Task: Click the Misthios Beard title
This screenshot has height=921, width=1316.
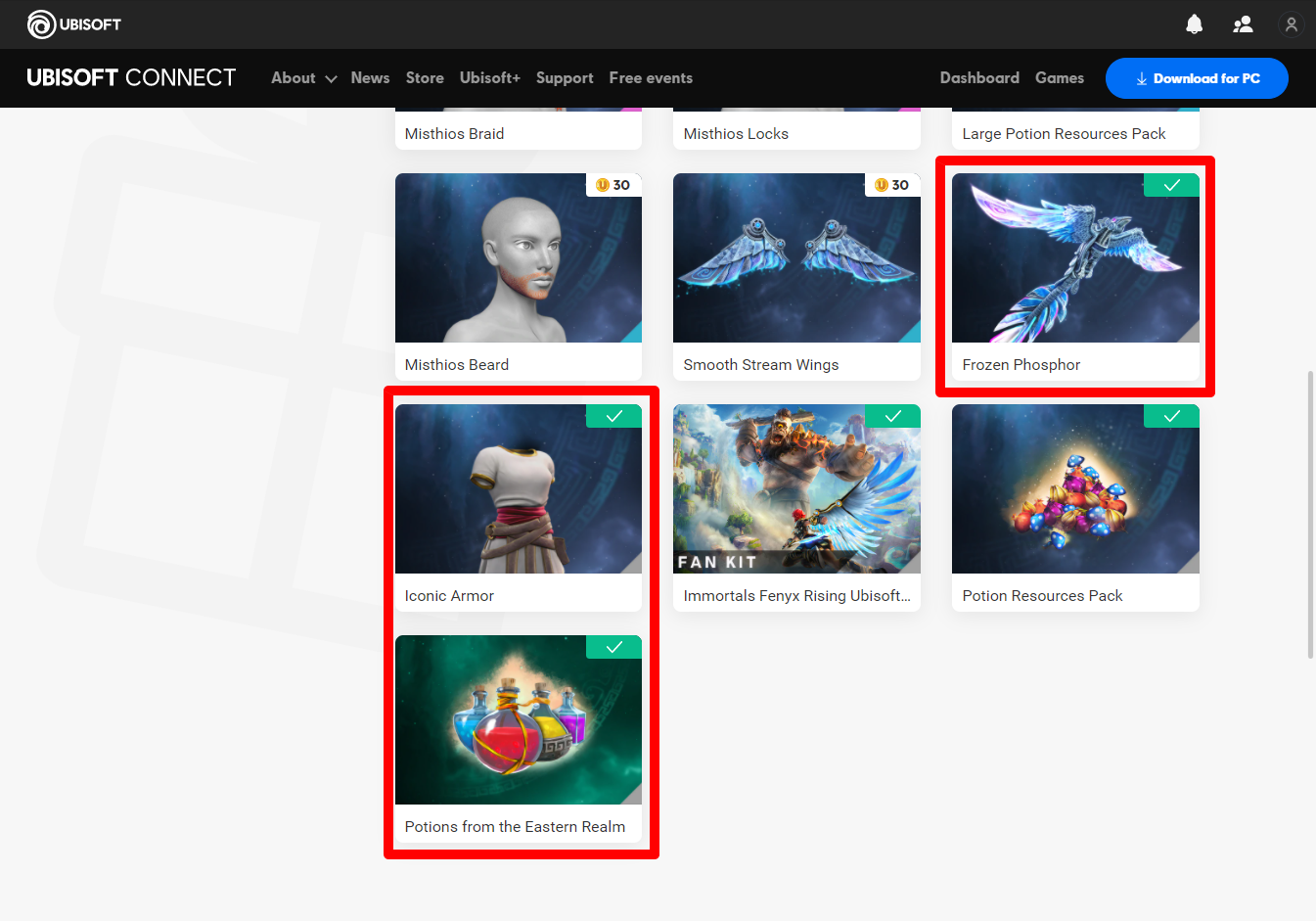Action: [457, 365]
